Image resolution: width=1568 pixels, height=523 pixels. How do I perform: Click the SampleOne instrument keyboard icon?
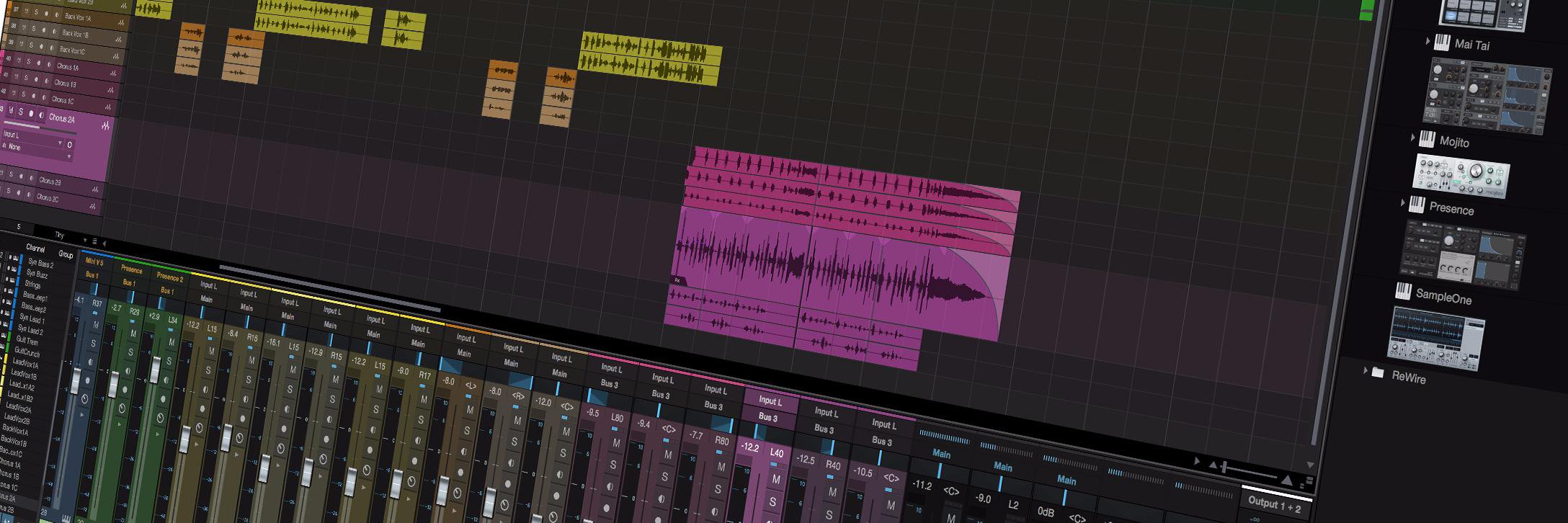(1403, 291)
